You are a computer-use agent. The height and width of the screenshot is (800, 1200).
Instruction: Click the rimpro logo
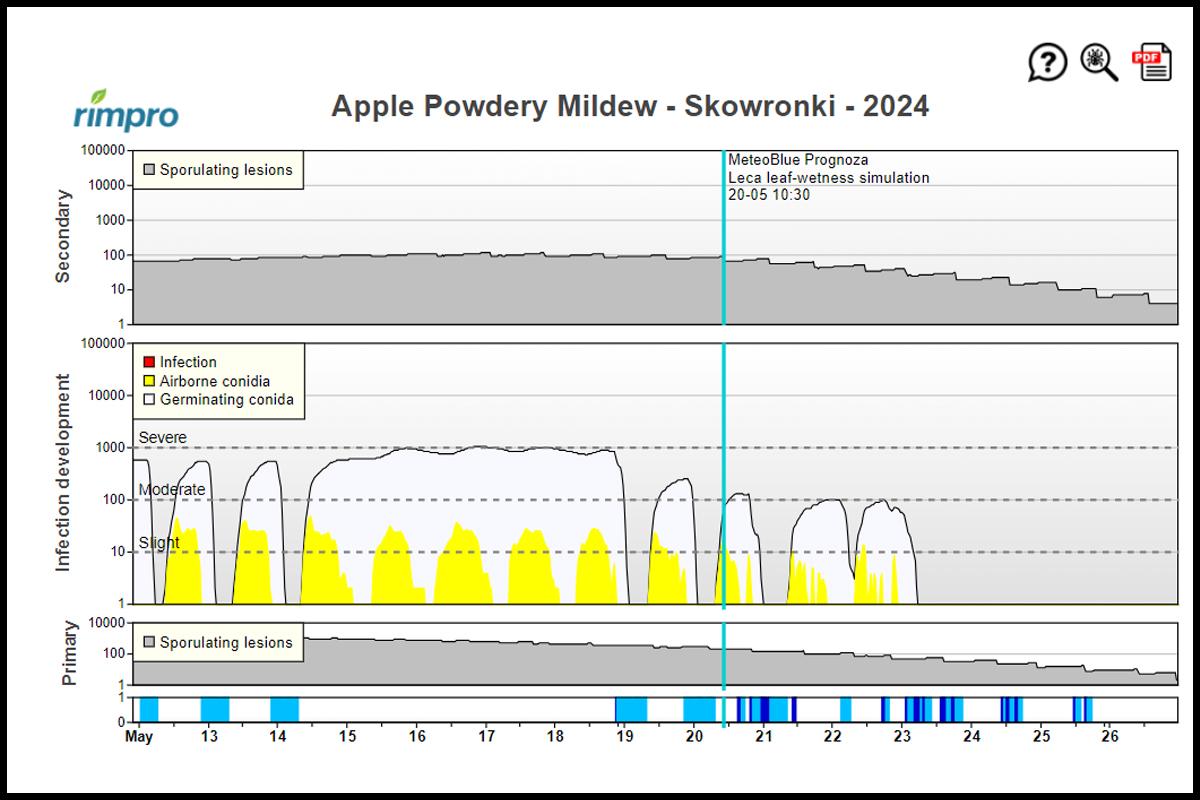click(126, 110)
